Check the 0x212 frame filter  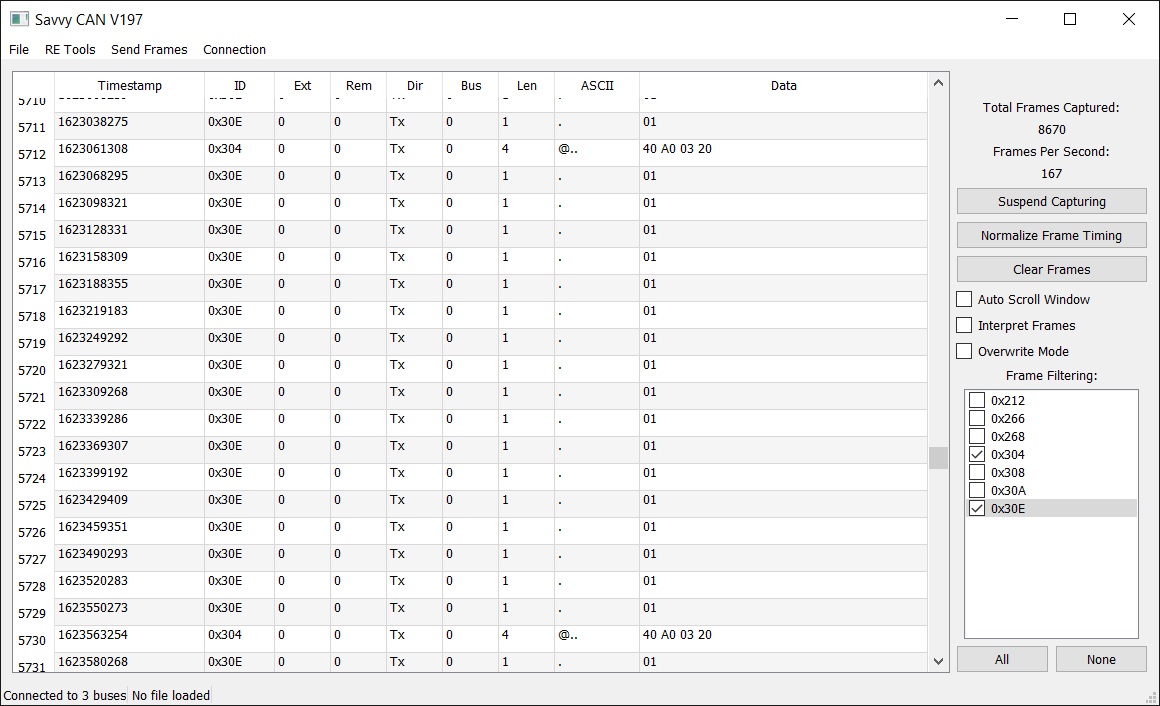[978, 401]
